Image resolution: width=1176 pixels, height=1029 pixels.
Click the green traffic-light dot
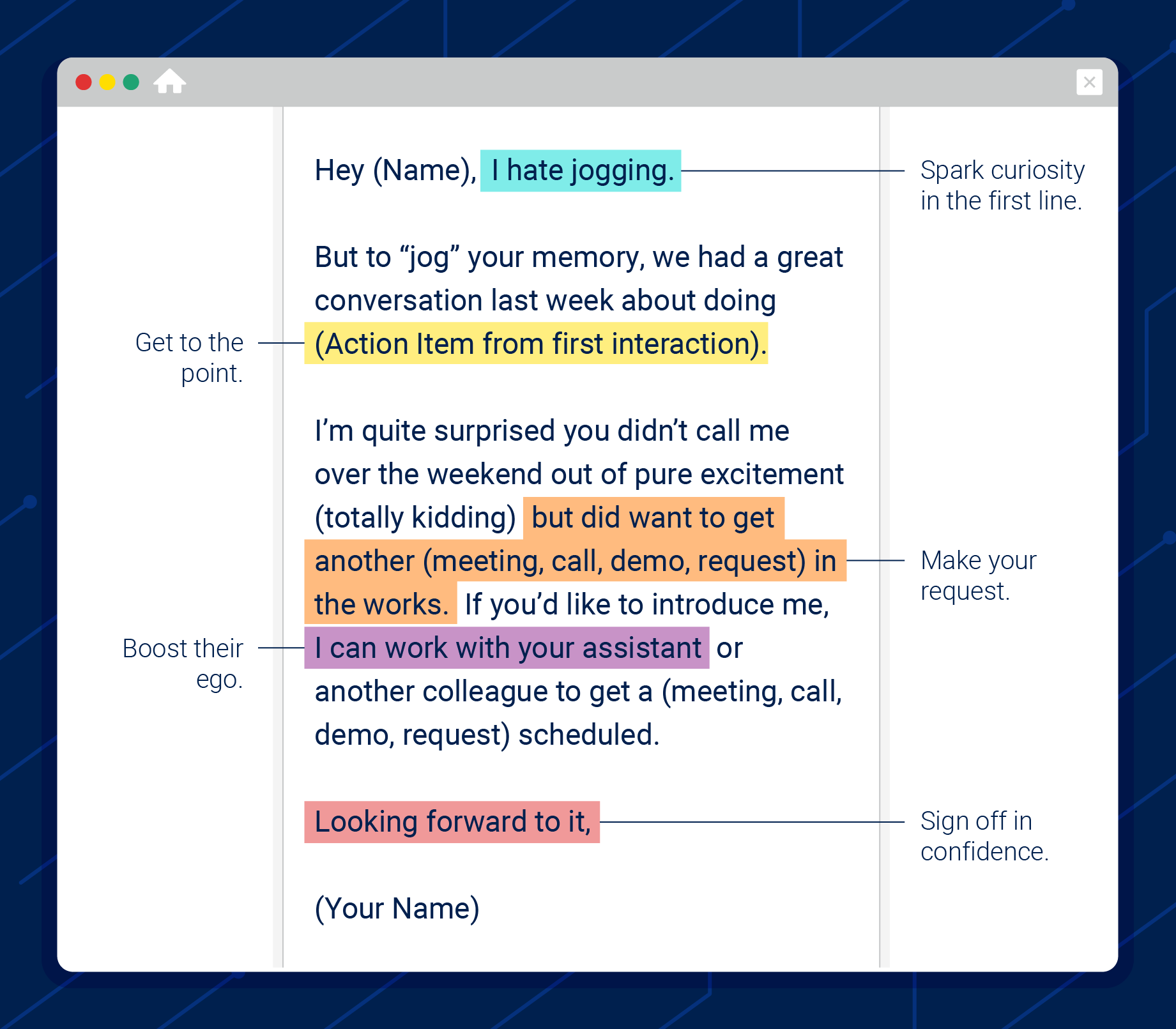coord(131,82)
